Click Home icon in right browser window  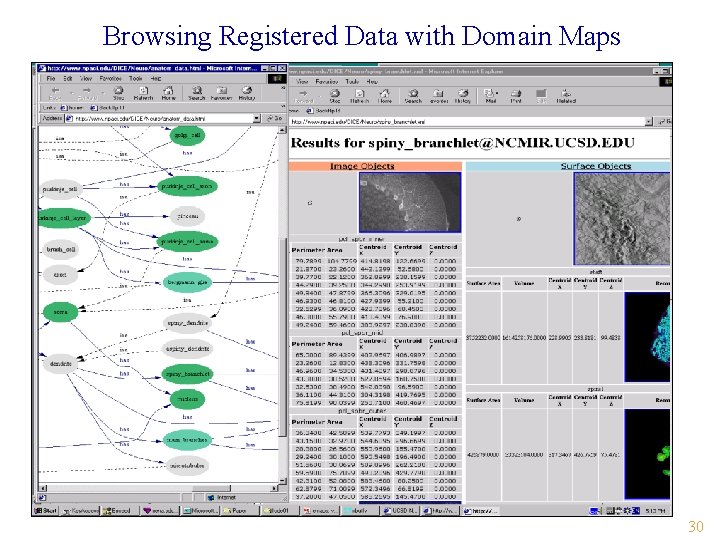point(385,96)
